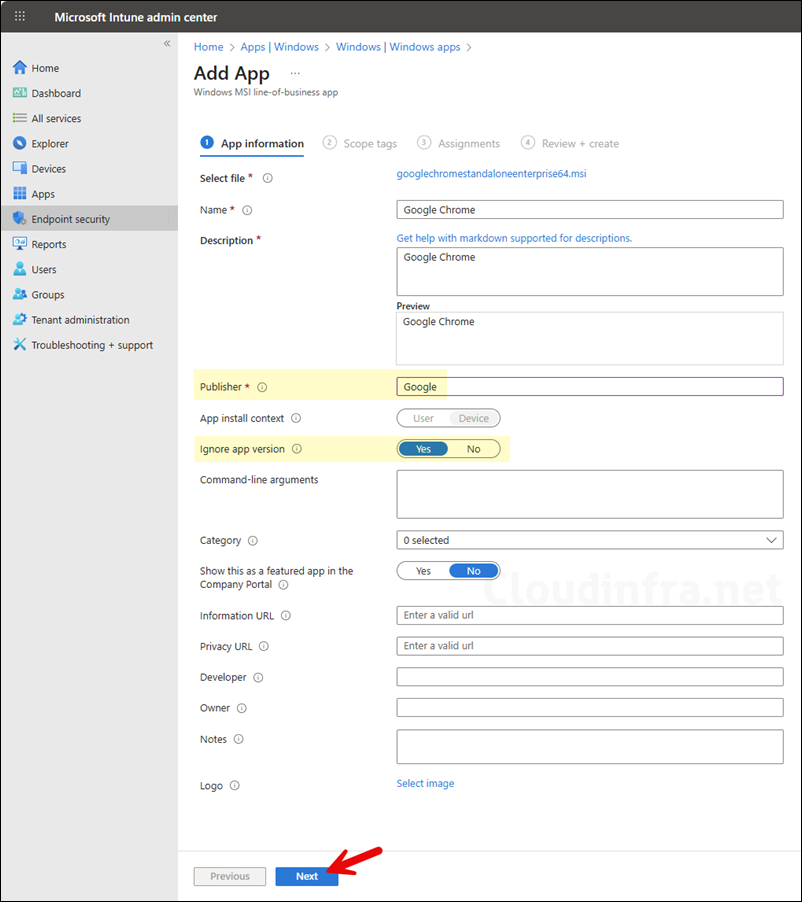
Task: Set featured app in Company Portal to Yes
Action: pos(423,571)
